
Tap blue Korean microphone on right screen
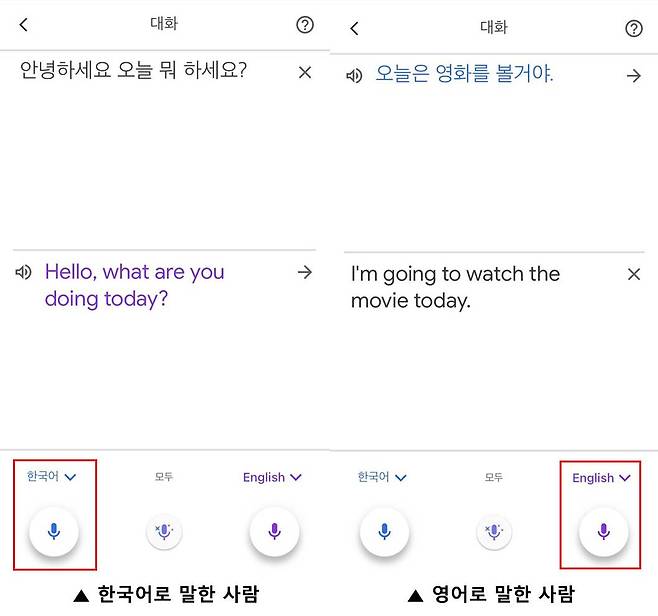384,531
